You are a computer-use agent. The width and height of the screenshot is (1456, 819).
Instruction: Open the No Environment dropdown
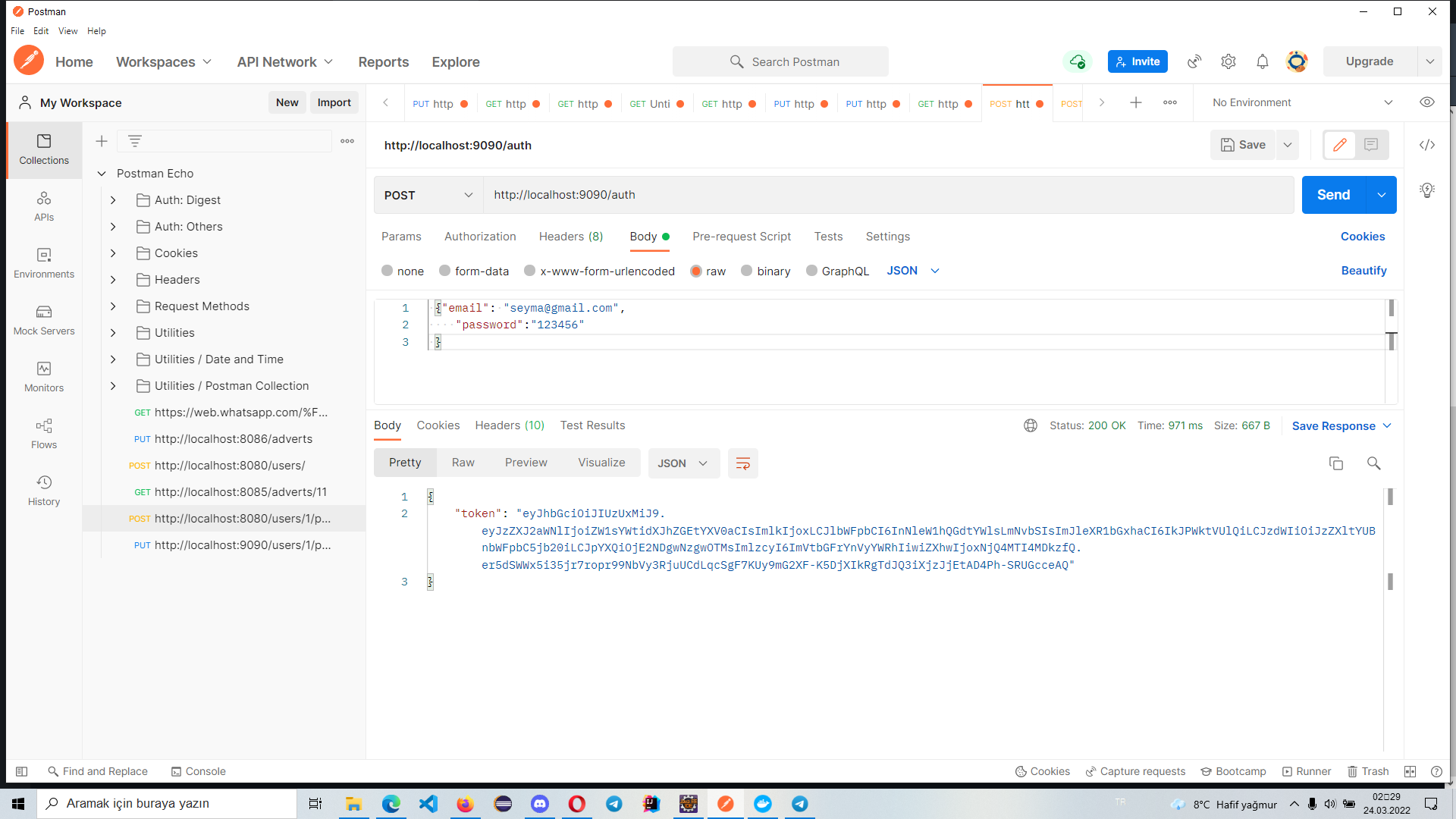[1298, 102]
